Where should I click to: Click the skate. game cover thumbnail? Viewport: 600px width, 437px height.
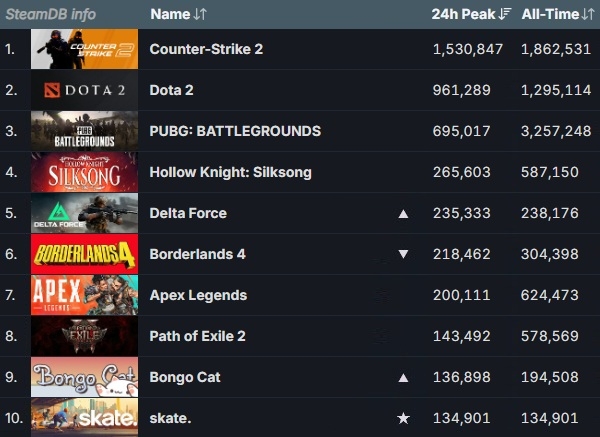[x=84, y=417]
